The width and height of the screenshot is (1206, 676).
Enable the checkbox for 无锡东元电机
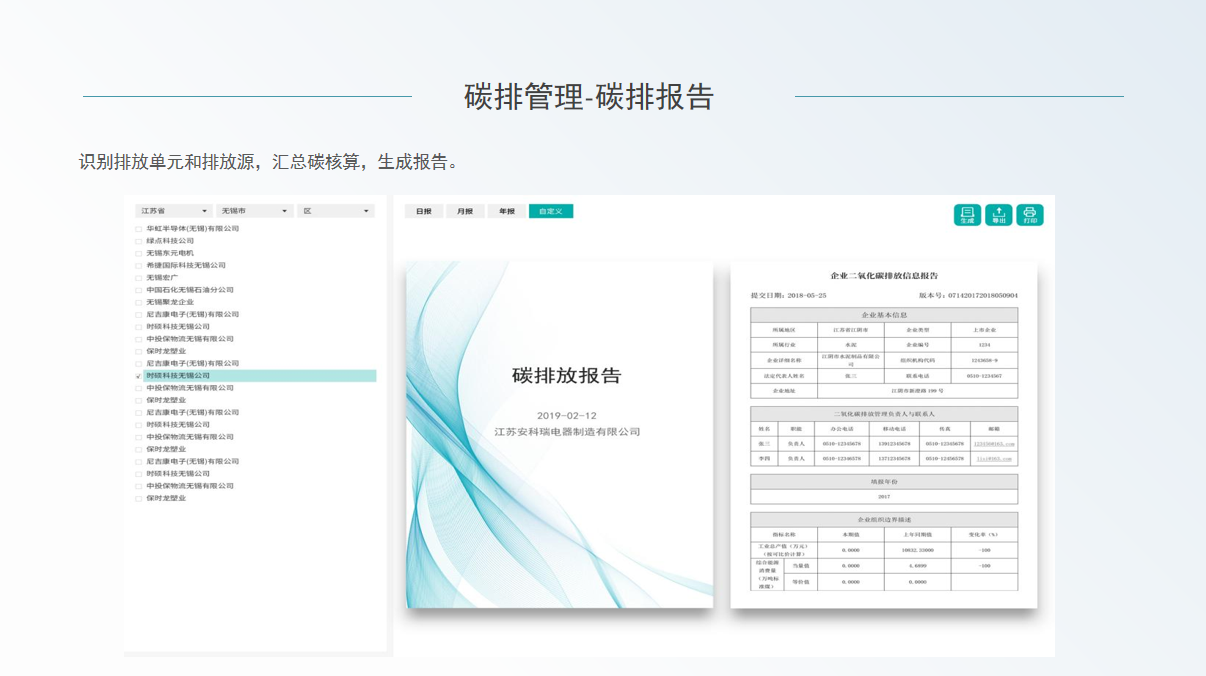139,253
